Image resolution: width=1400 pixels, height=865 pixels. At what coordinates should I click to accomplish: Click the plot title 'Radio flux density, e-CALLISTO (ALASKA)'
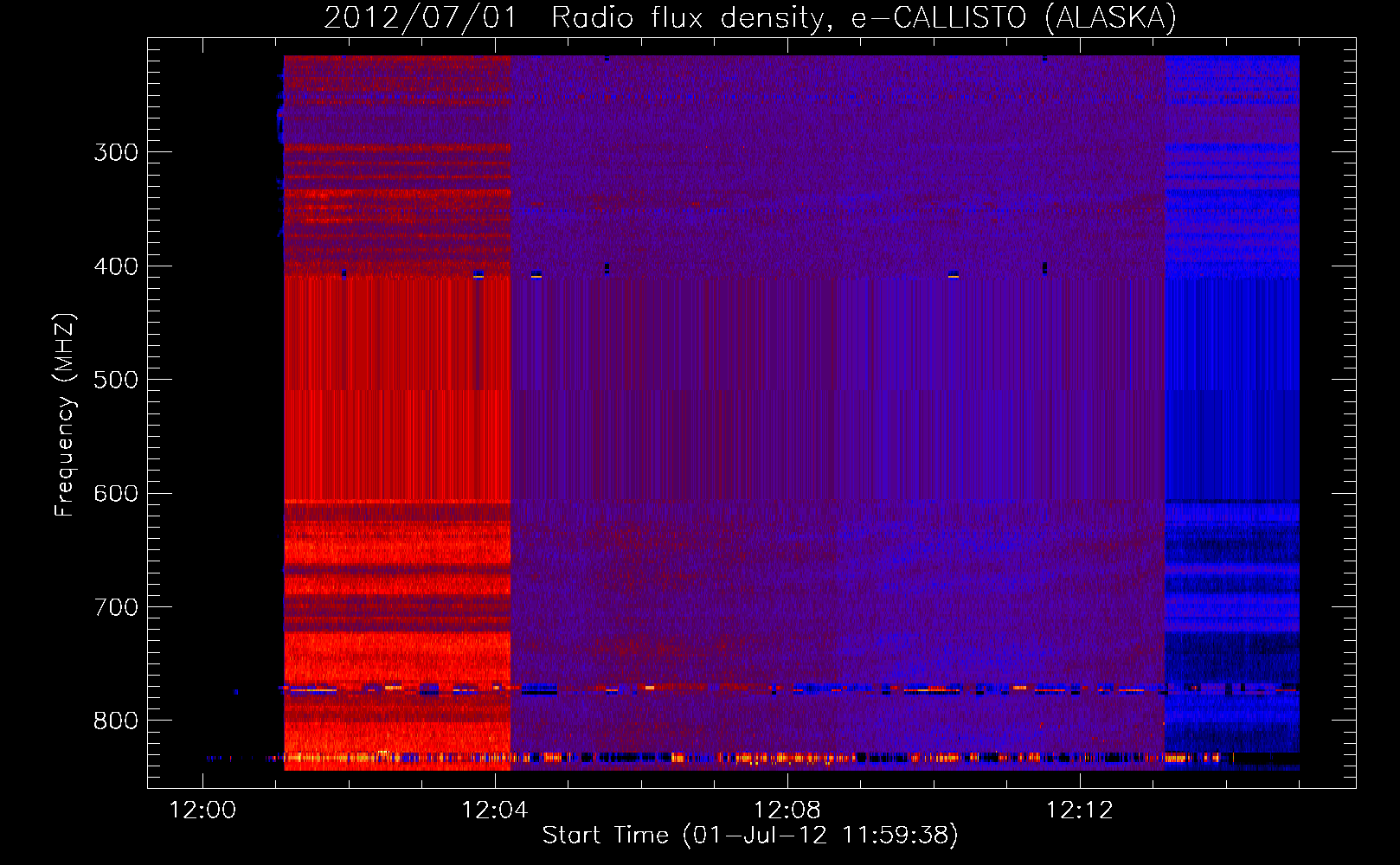point(864,17)
